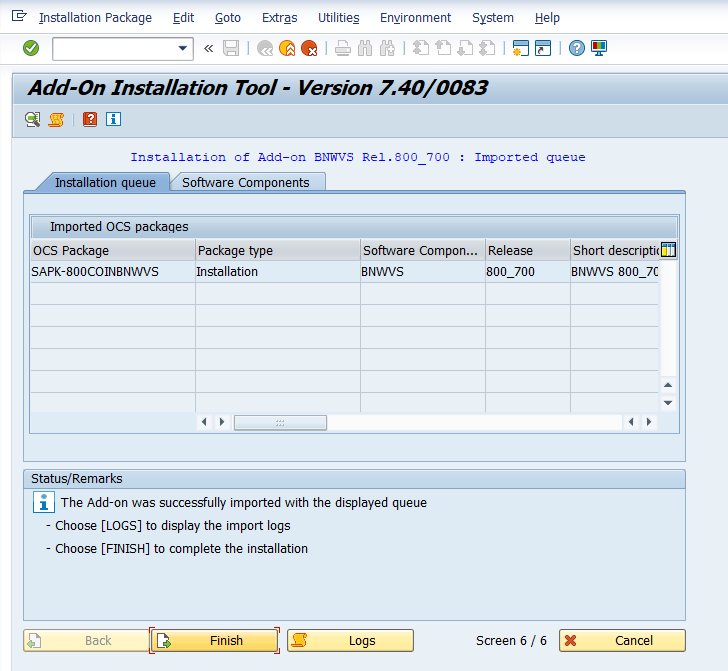Open the Utilities menu
728x671 pixels.
[338, 18]
